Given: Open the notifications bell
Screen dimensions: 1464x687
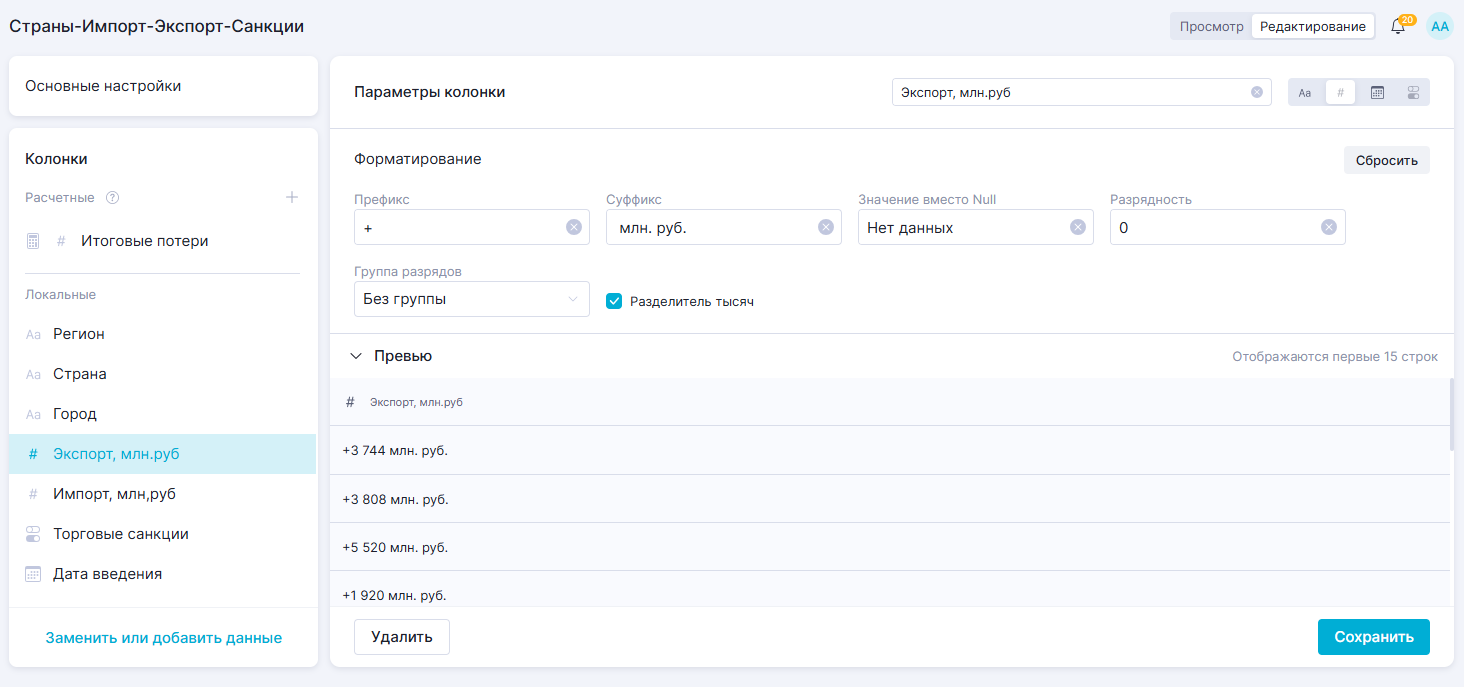Looking at the screenshot, I should click(x=1398, y=27).
